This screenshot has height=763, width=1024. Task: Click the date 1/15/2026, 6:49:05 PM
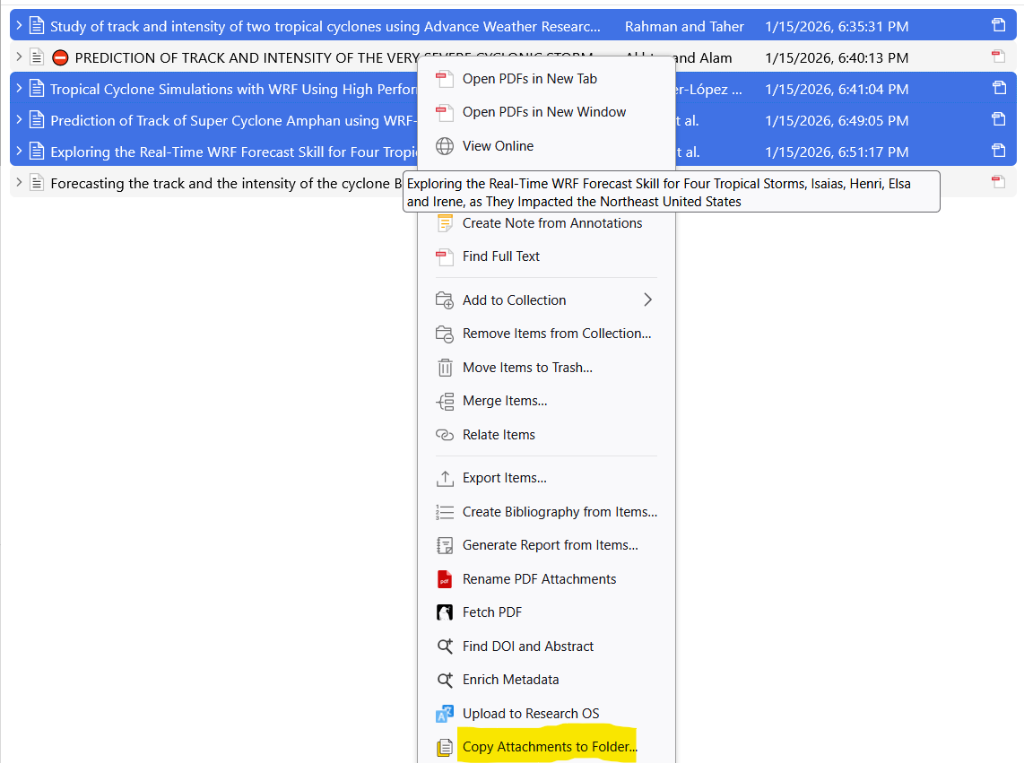(x=837, y=121)
